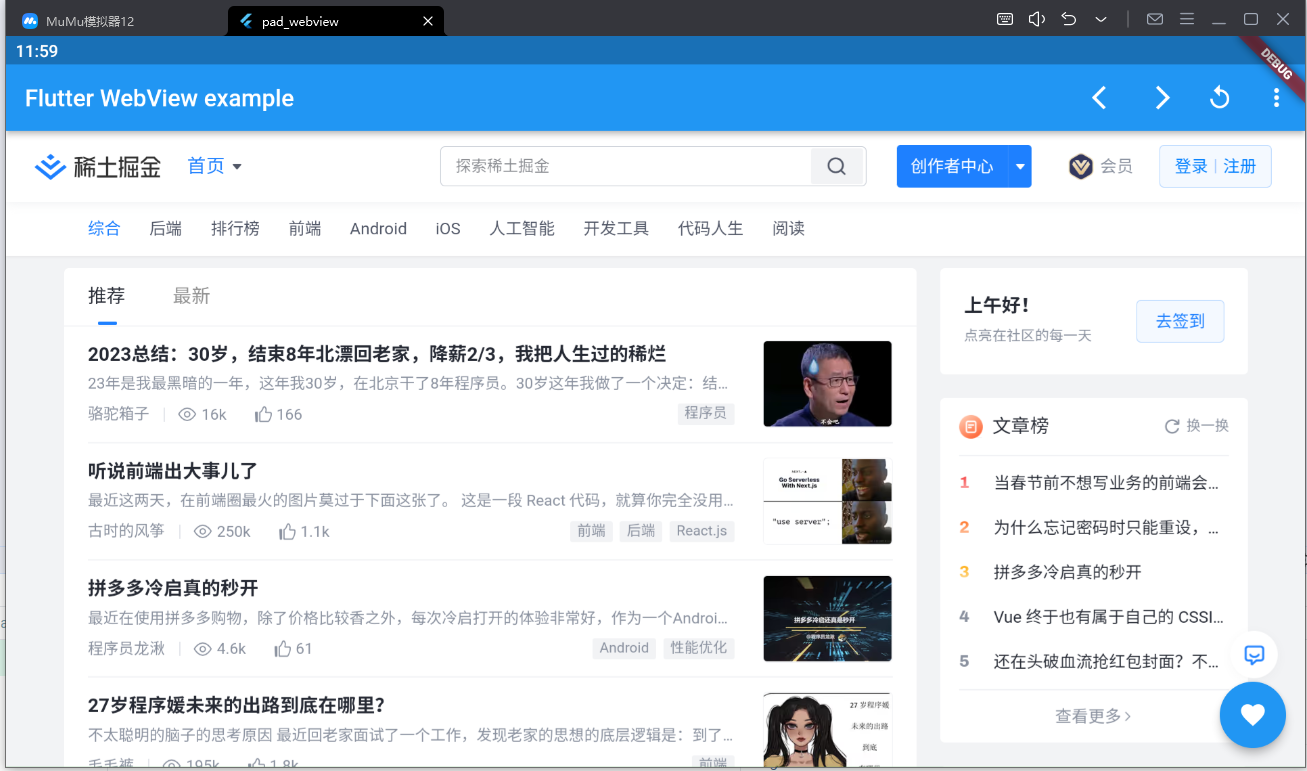Select the 阅读 category
Screen dimensions: 1307x771
[x=788, y=228]
